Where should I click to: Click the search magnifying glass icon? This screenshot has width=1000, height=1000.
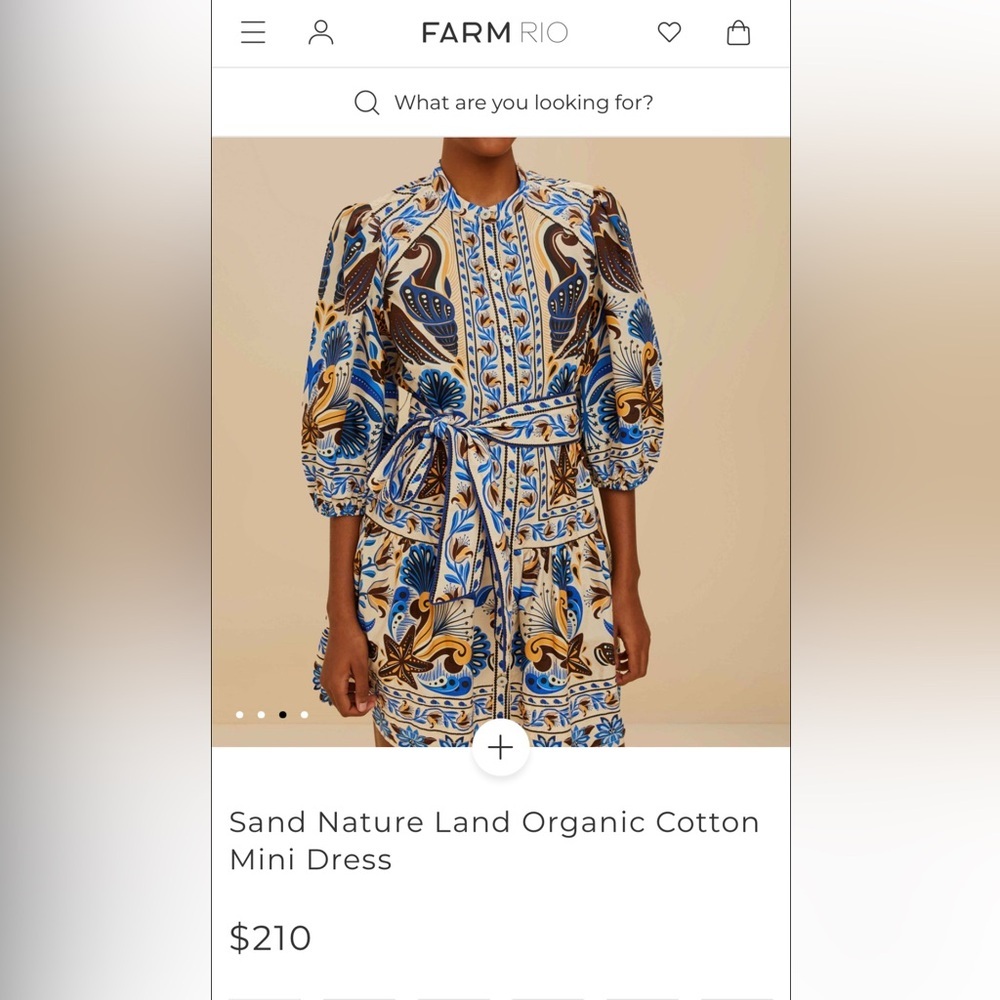[367, 102]
